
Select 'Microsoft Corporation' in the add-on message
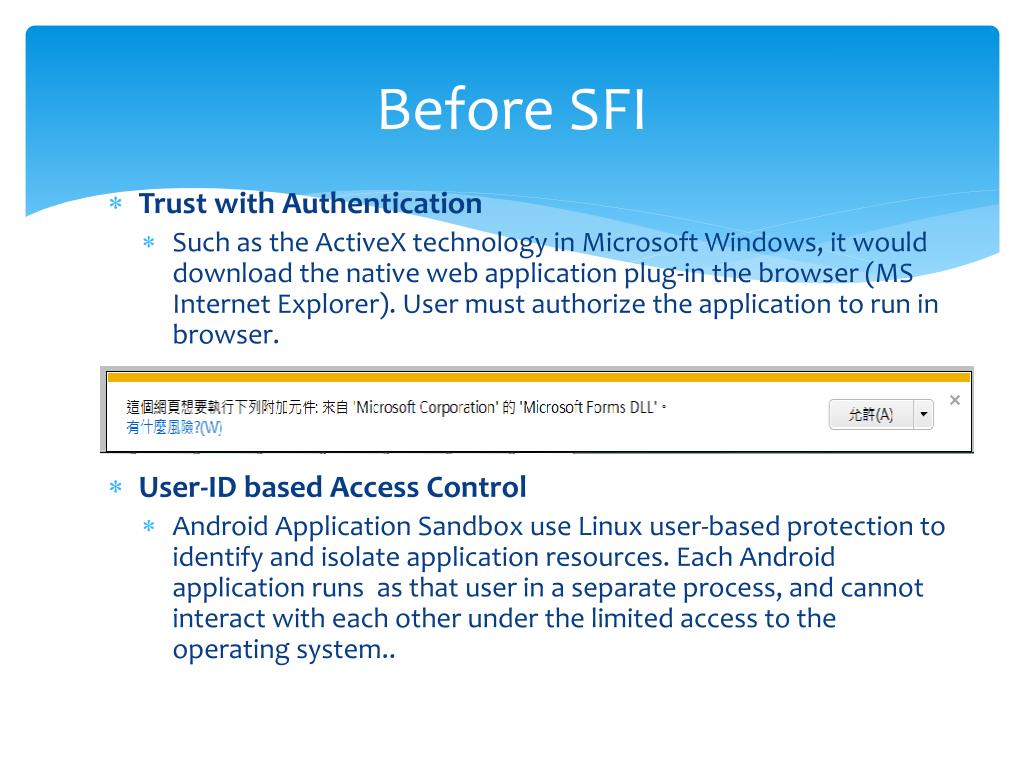425,408
